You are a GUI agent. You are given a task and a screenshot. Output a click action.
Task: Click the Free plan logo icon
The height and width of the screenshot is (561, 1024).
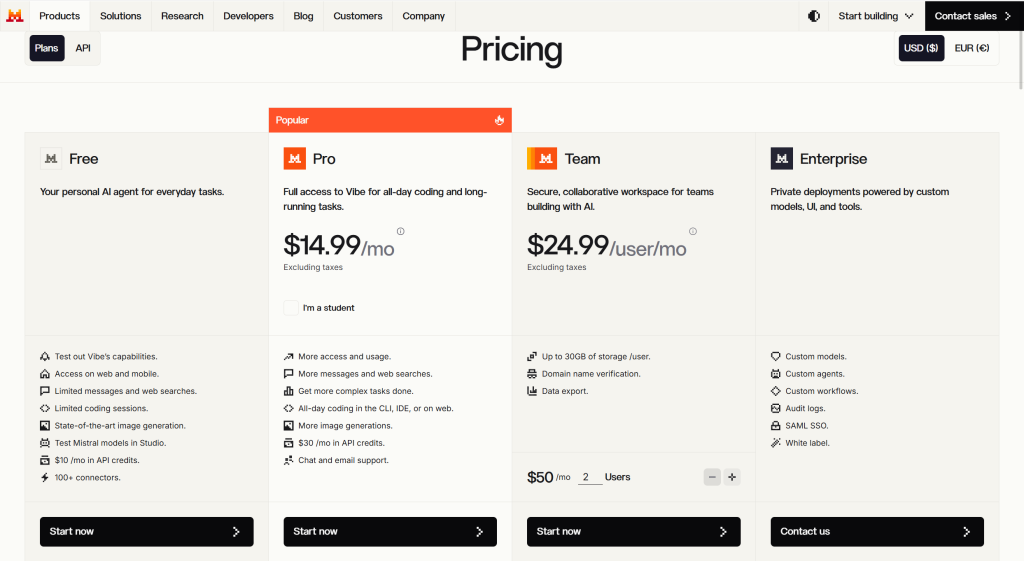[x=51, y=159]
